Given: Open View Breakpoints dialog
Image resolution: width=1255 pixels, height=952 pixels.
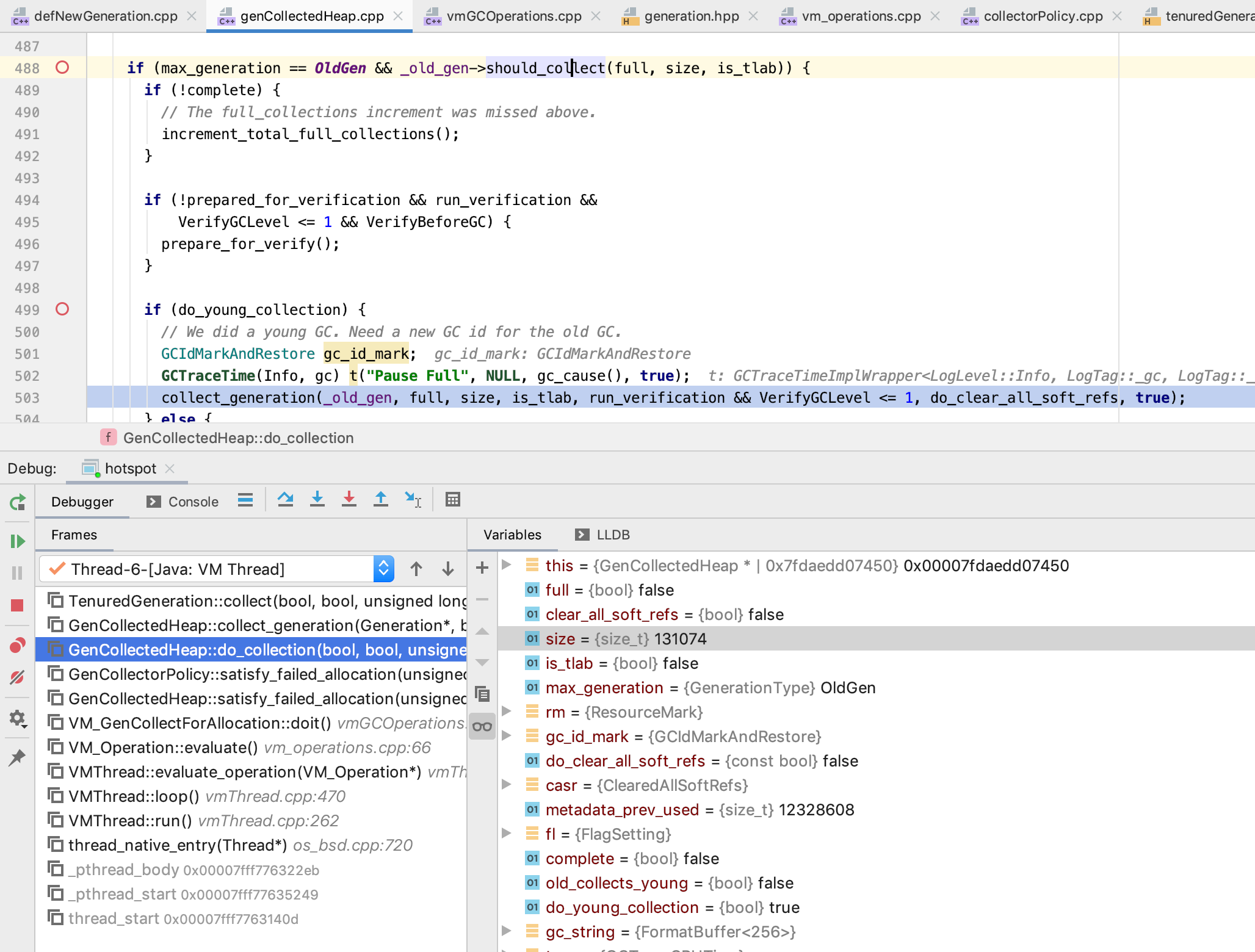Looking at the screenshot, I should 17,645.
